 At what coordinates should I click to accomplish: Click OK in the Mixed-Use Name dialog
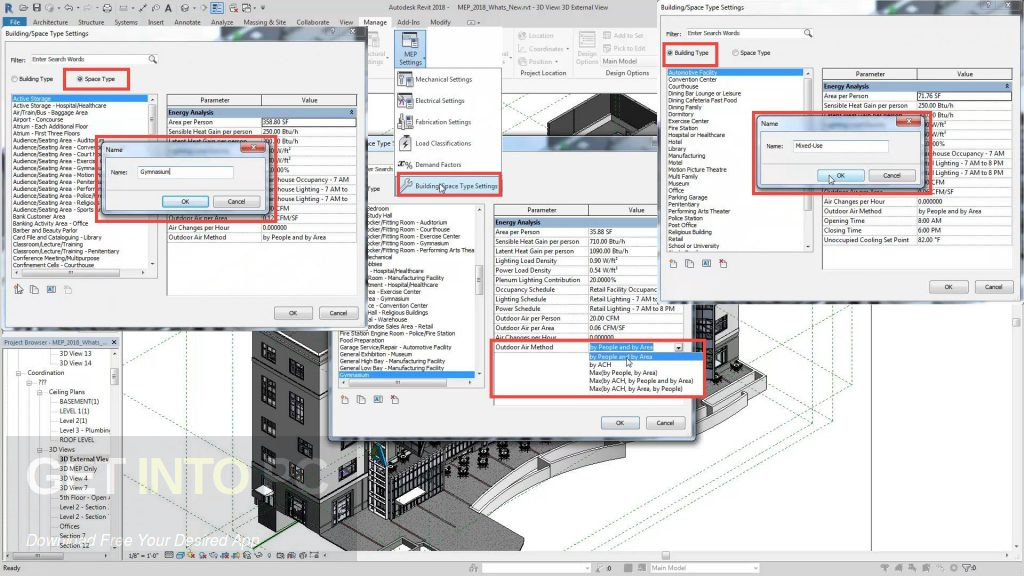[840, 176]
